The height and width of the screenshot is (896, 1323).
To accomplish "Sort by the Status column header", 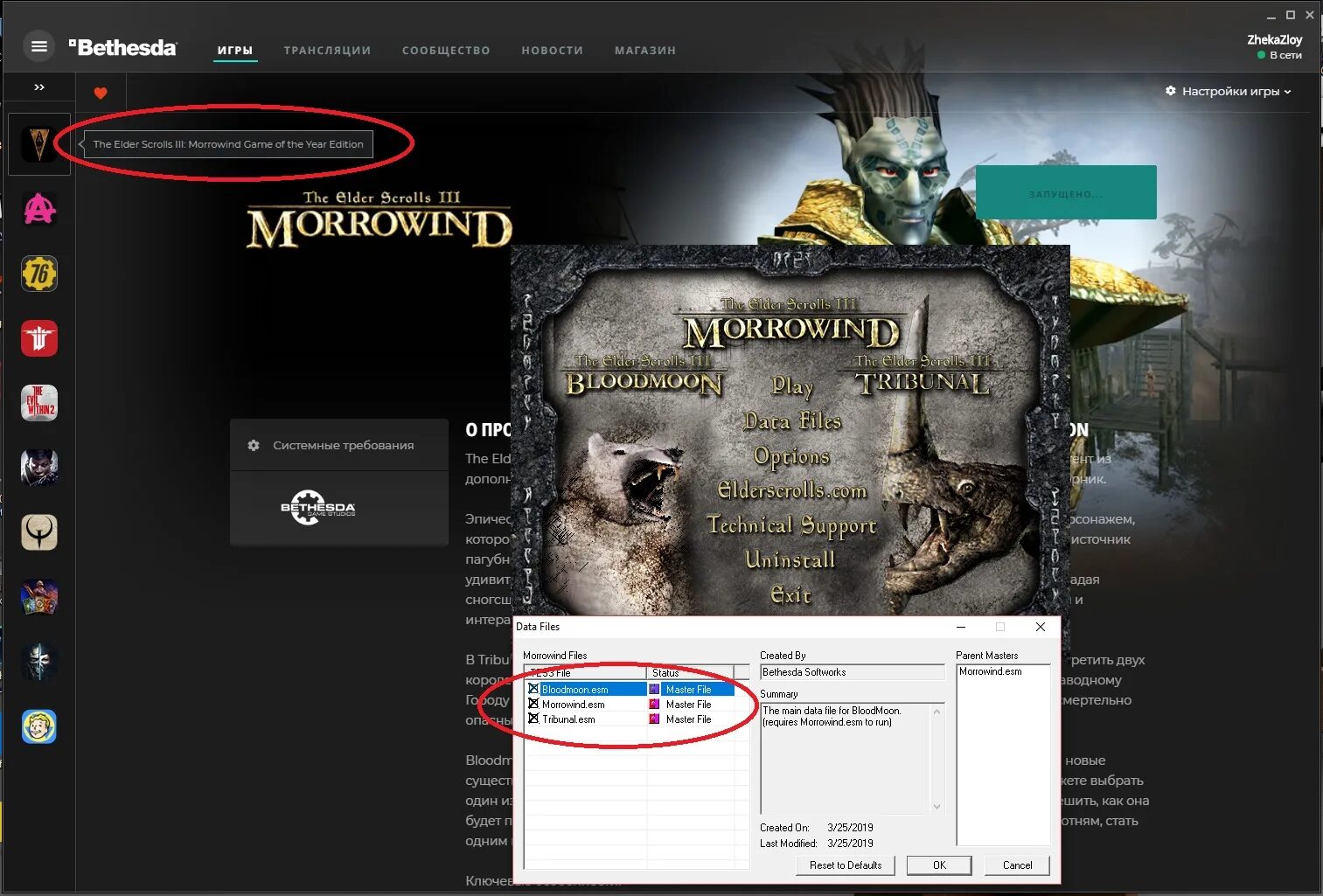I will tap(691, 673).
